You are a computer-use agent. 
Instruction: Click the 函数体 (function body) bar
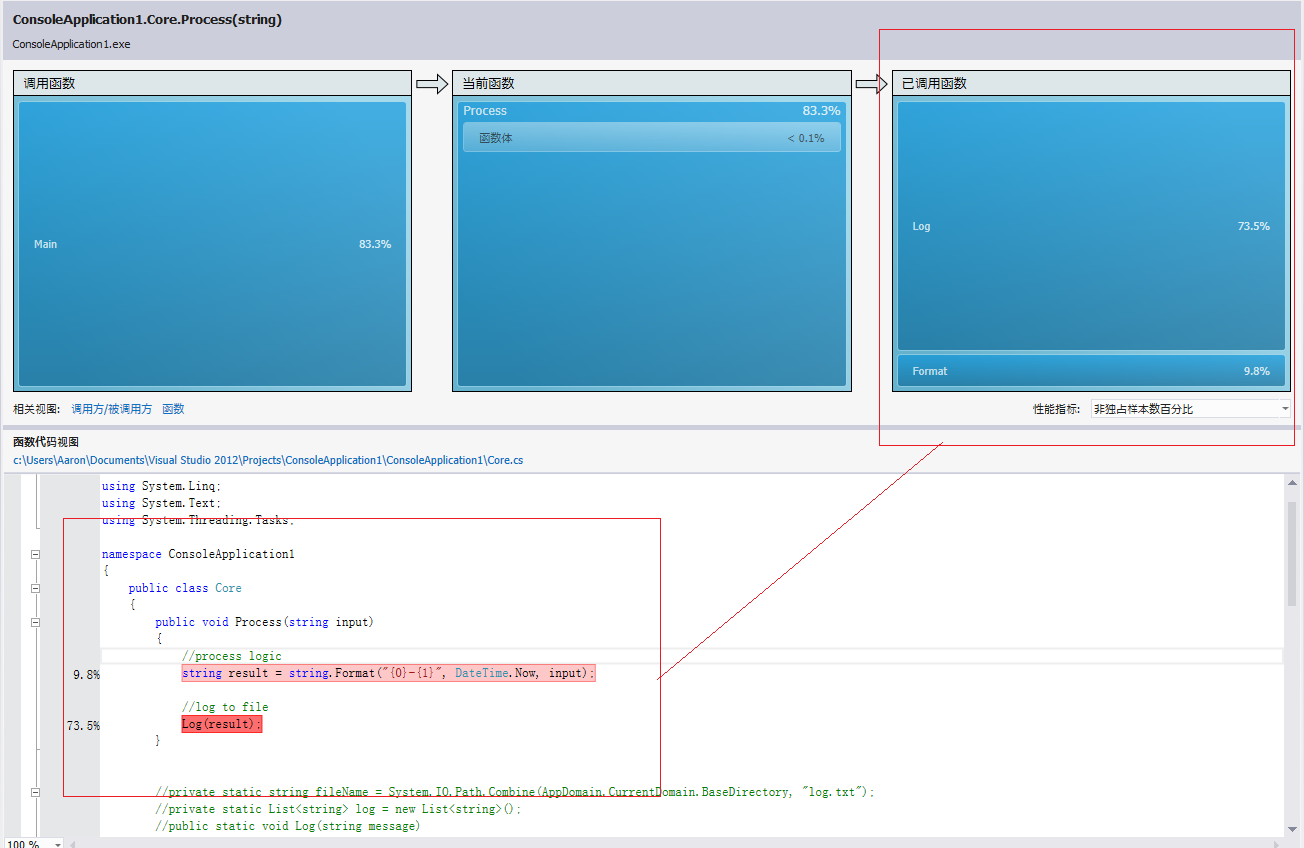pyautogui.click(x=651, y=138)
